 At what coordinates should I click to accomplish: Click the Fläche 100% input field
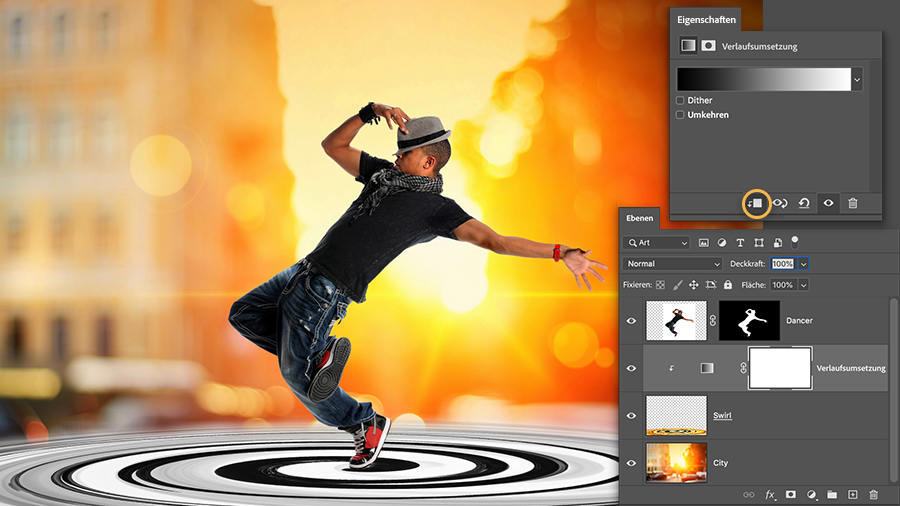coord(783,285)
